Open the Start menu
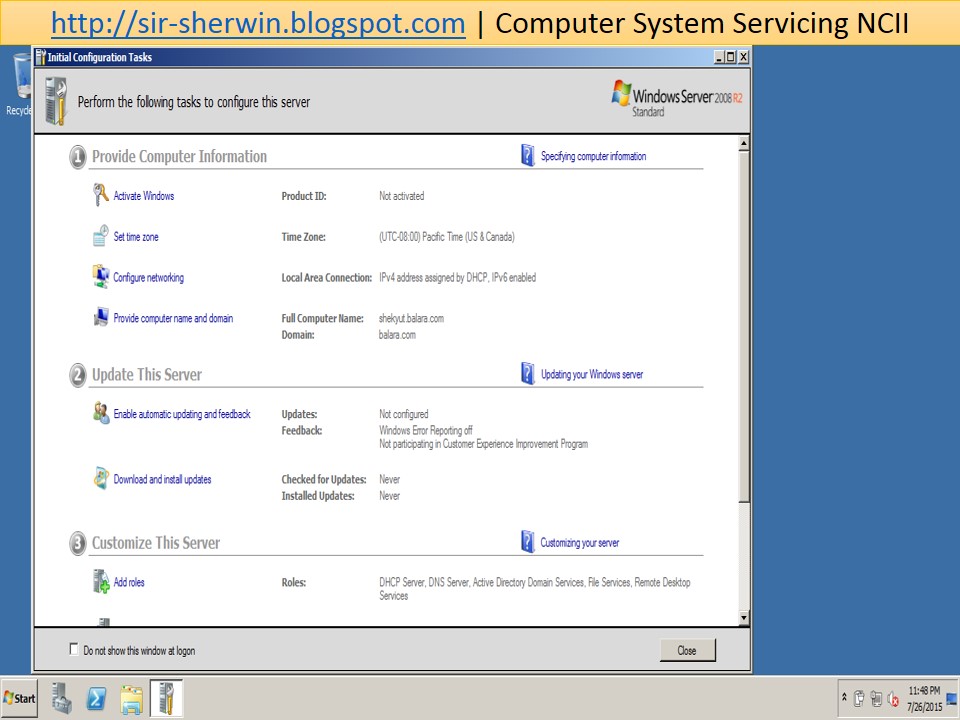 click(x=18, y=698)
